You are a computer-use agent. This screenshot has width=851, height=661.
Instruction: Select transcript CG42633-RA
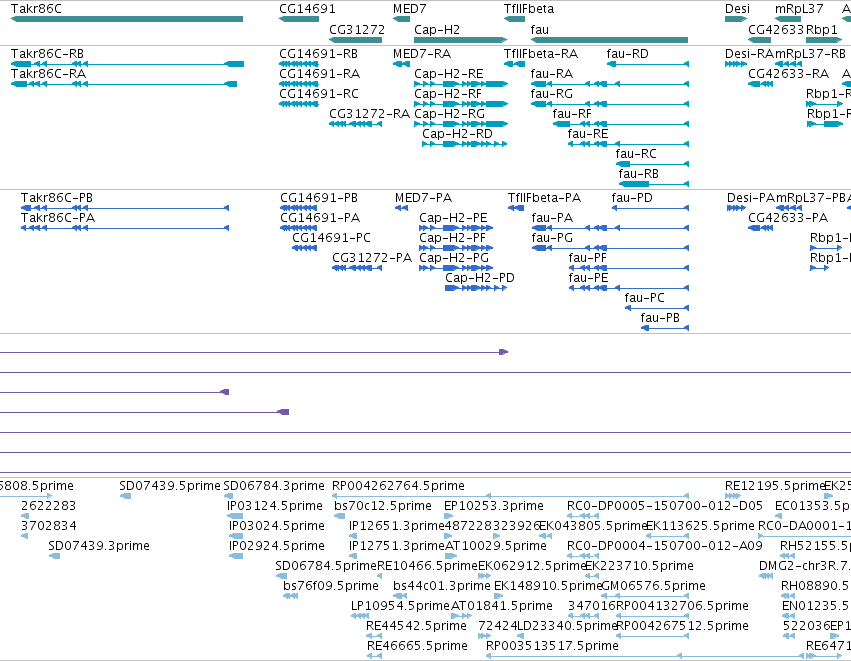[x=788, y=74]
